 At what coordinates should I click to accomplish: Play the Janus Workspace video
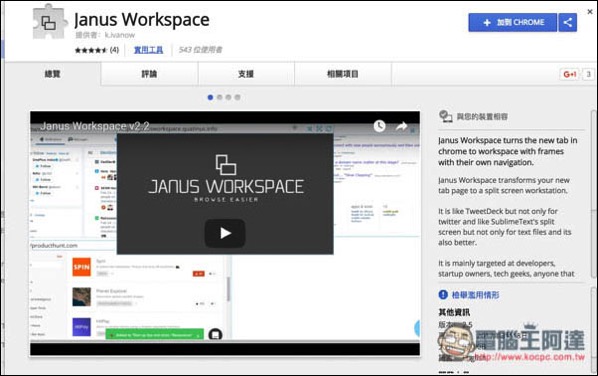coord(225,233)
